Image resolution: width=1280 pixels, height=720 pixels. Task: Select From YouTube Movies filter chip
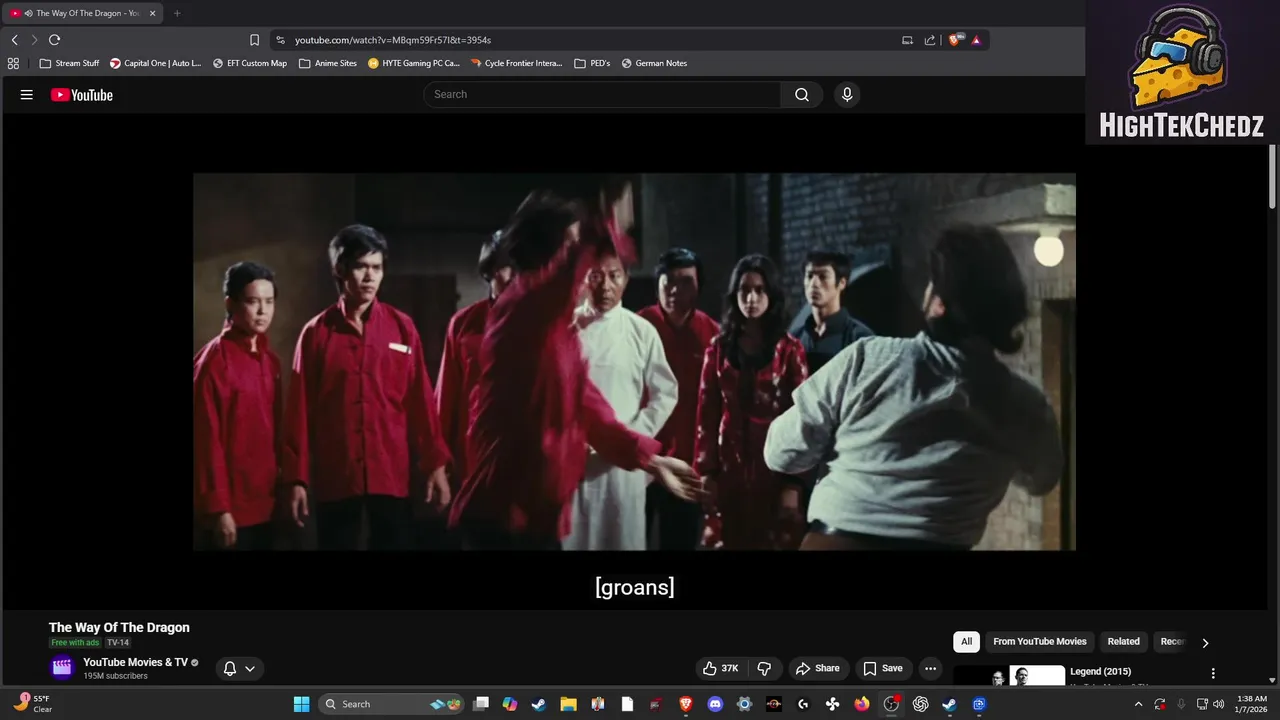click(1040, 642)
